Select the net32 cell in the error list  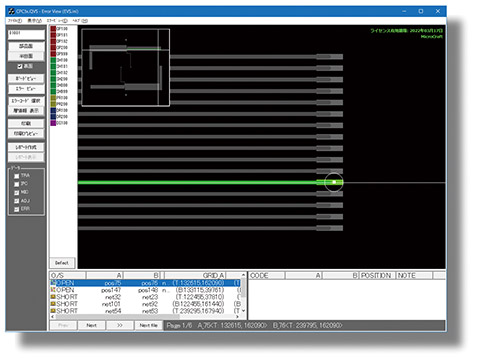tap(113, 297)
